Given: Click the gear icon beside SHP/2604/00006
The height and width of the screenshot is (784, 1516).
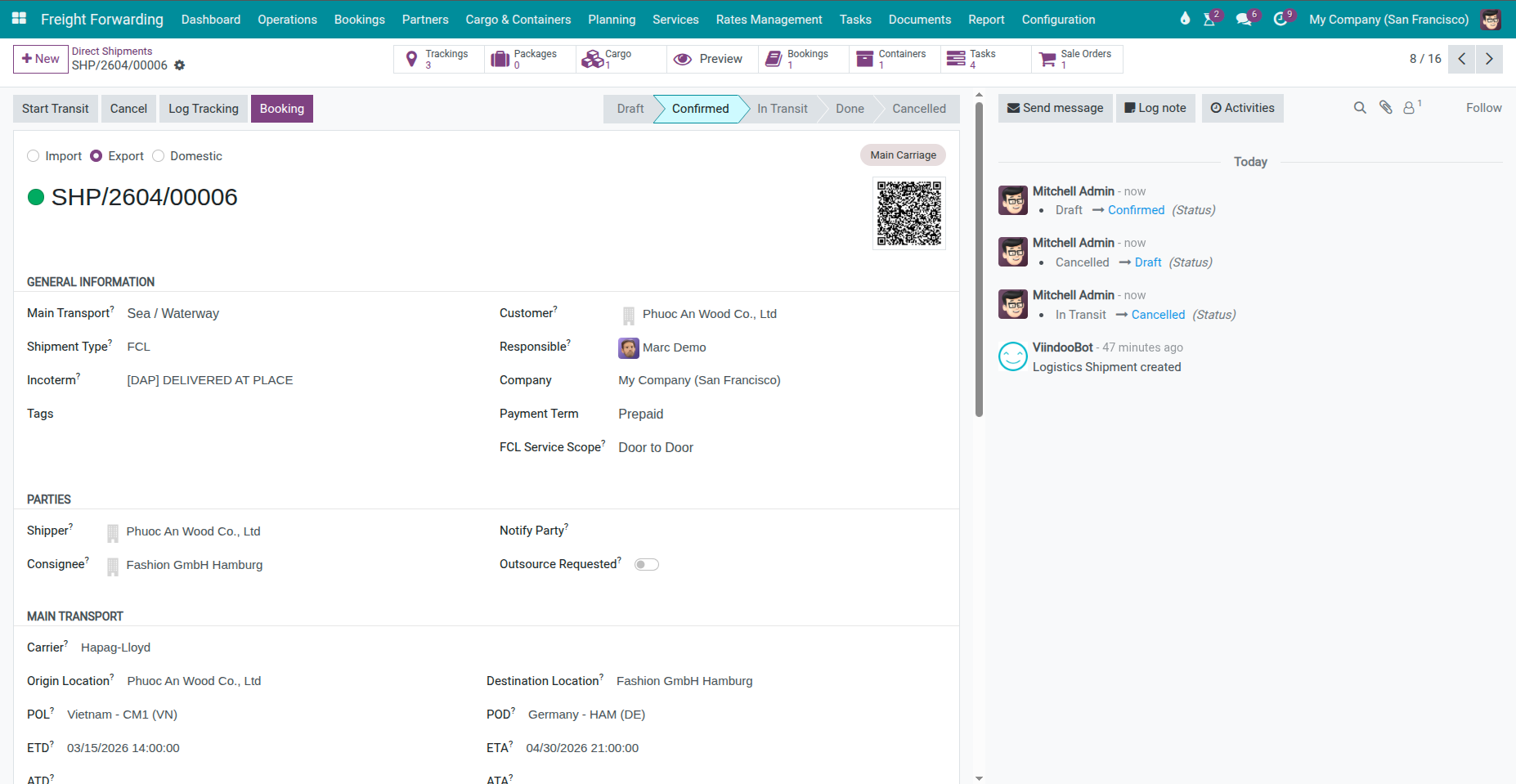Looking at the screenshot, I should tap(180, 65).
